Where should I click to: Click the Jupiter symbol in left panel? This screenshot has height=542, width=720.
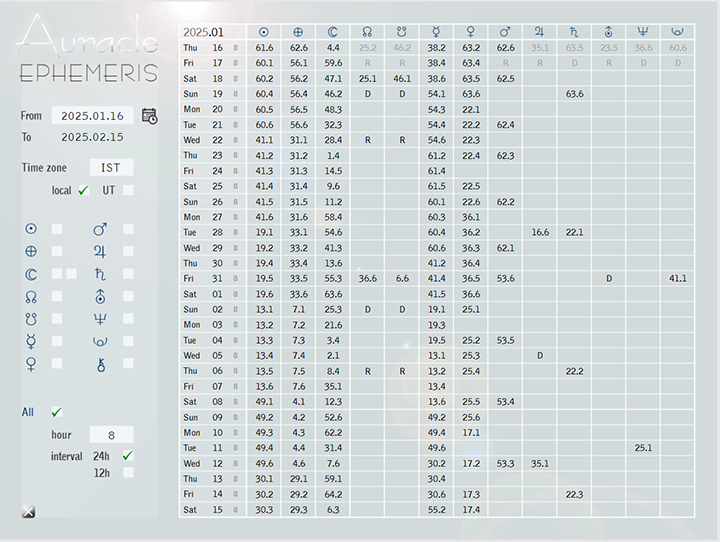pyautogui.click(x=100, y=251)
